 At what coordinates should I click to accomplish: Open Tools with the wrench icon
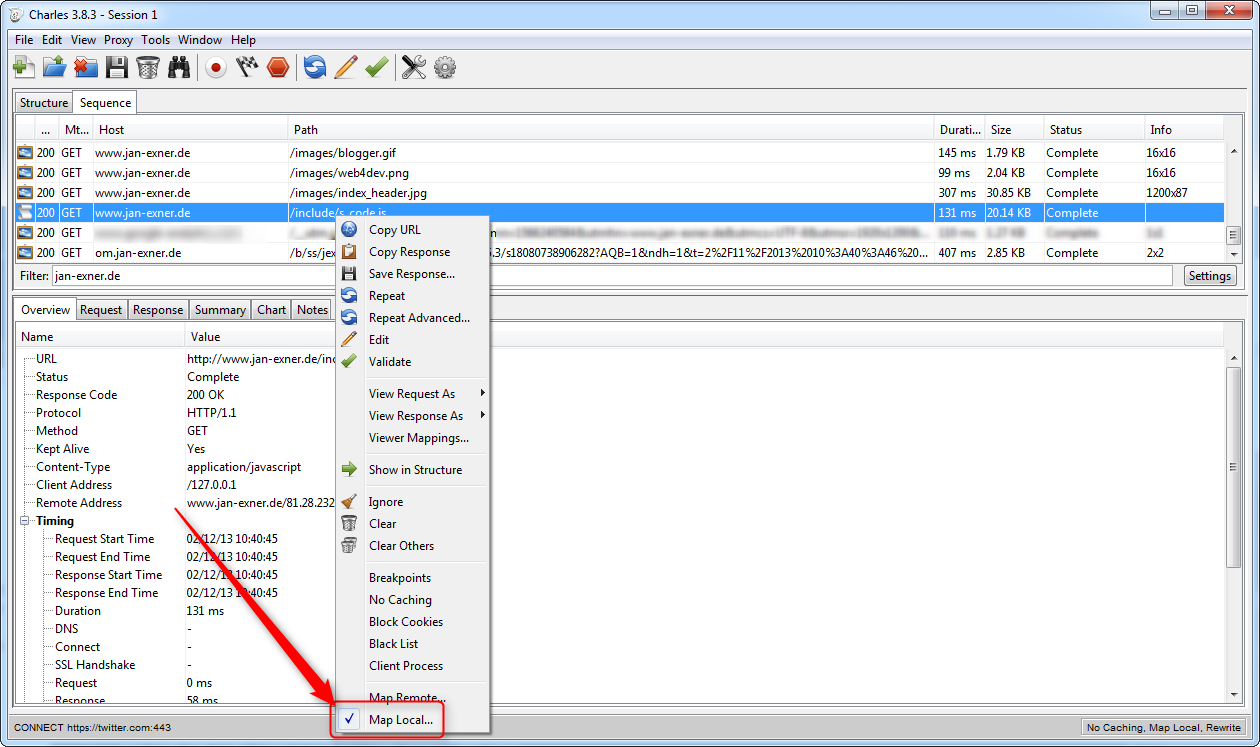414,67
